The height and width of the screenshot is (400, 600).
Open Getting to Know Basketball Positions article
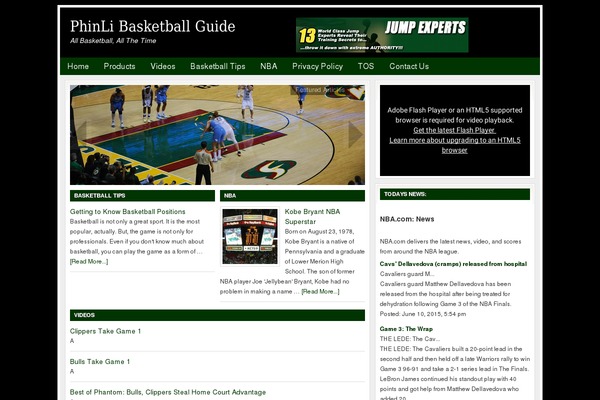[127, 212]
